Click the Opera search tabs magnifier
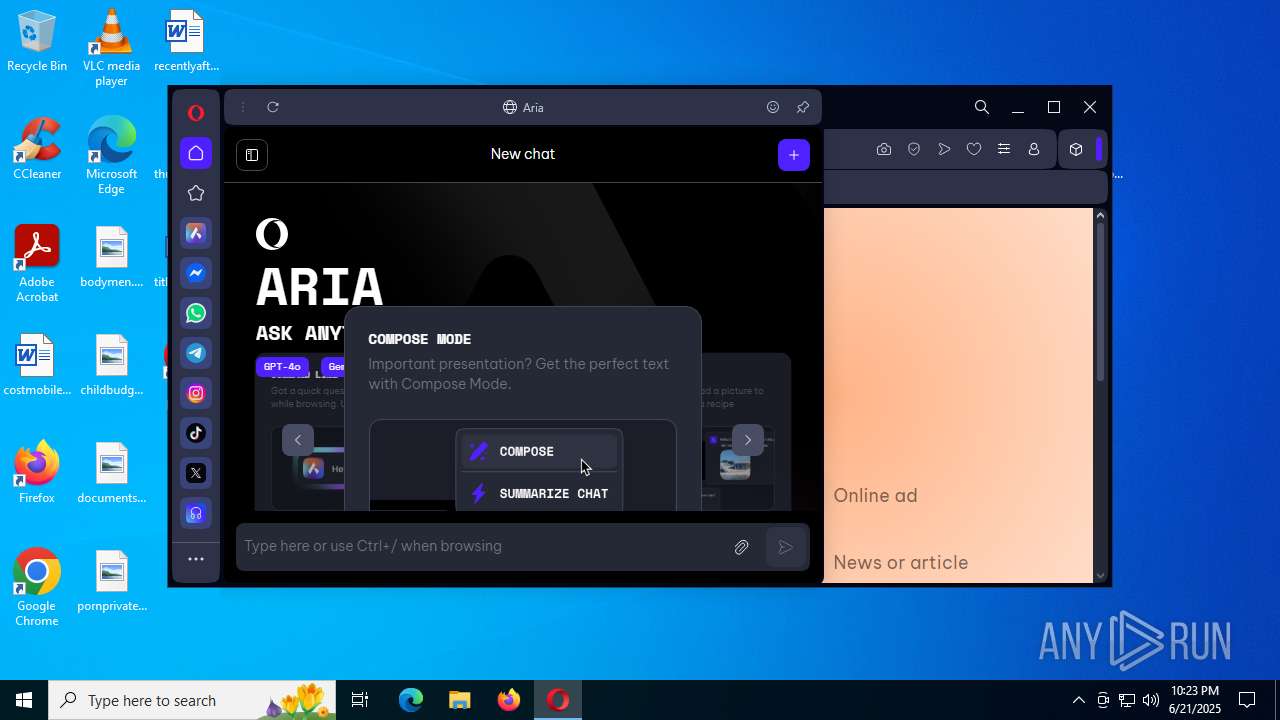The image size is (1280, 720). coord(982,107)
